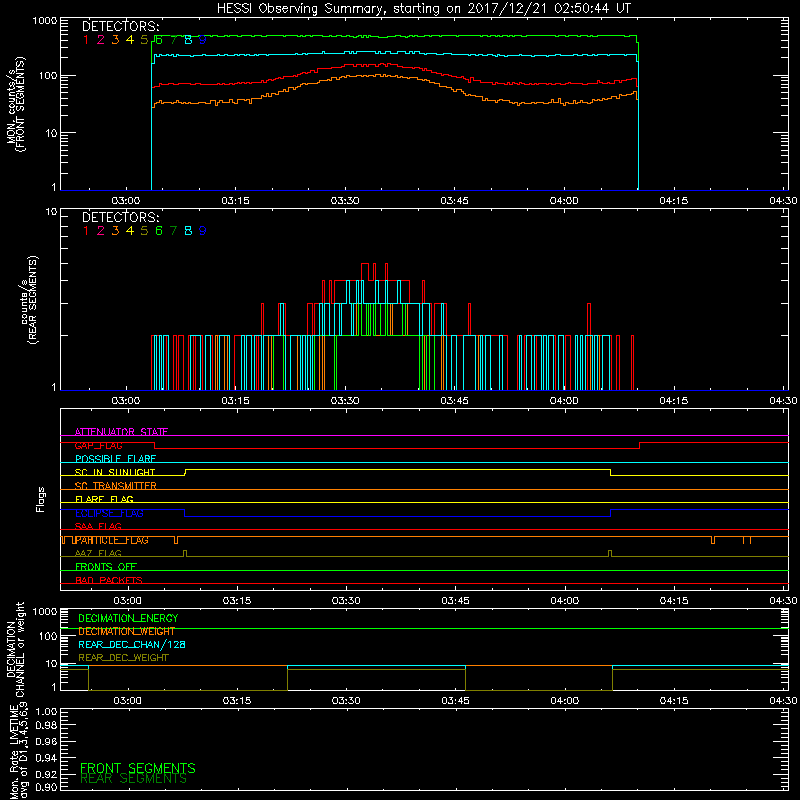
Task: Click the REAR_DEC_CHAN/128 legend label
Action: coord(132,644)
